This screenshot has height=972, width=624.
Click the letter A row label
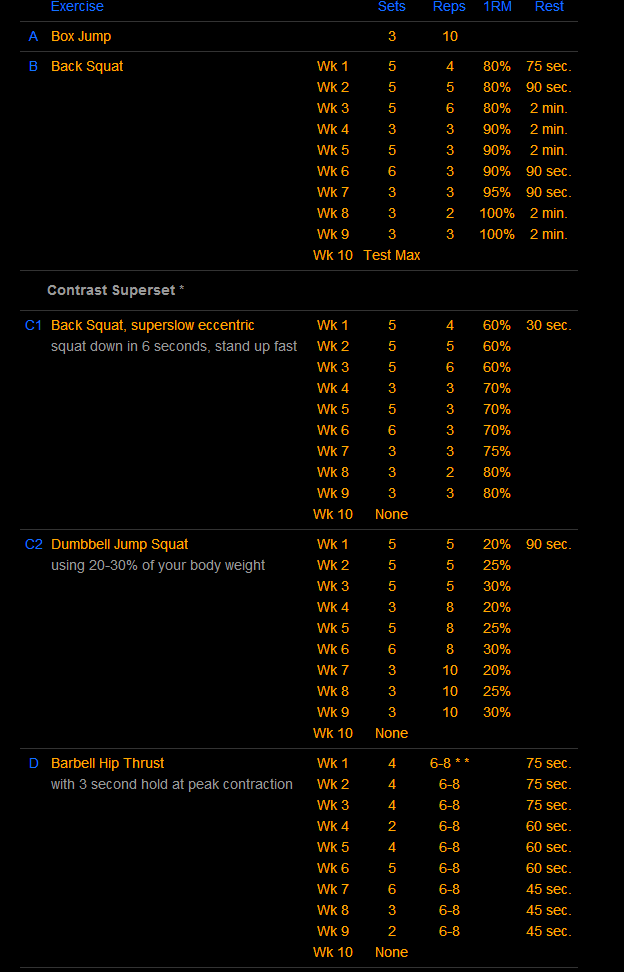(33, 37)
